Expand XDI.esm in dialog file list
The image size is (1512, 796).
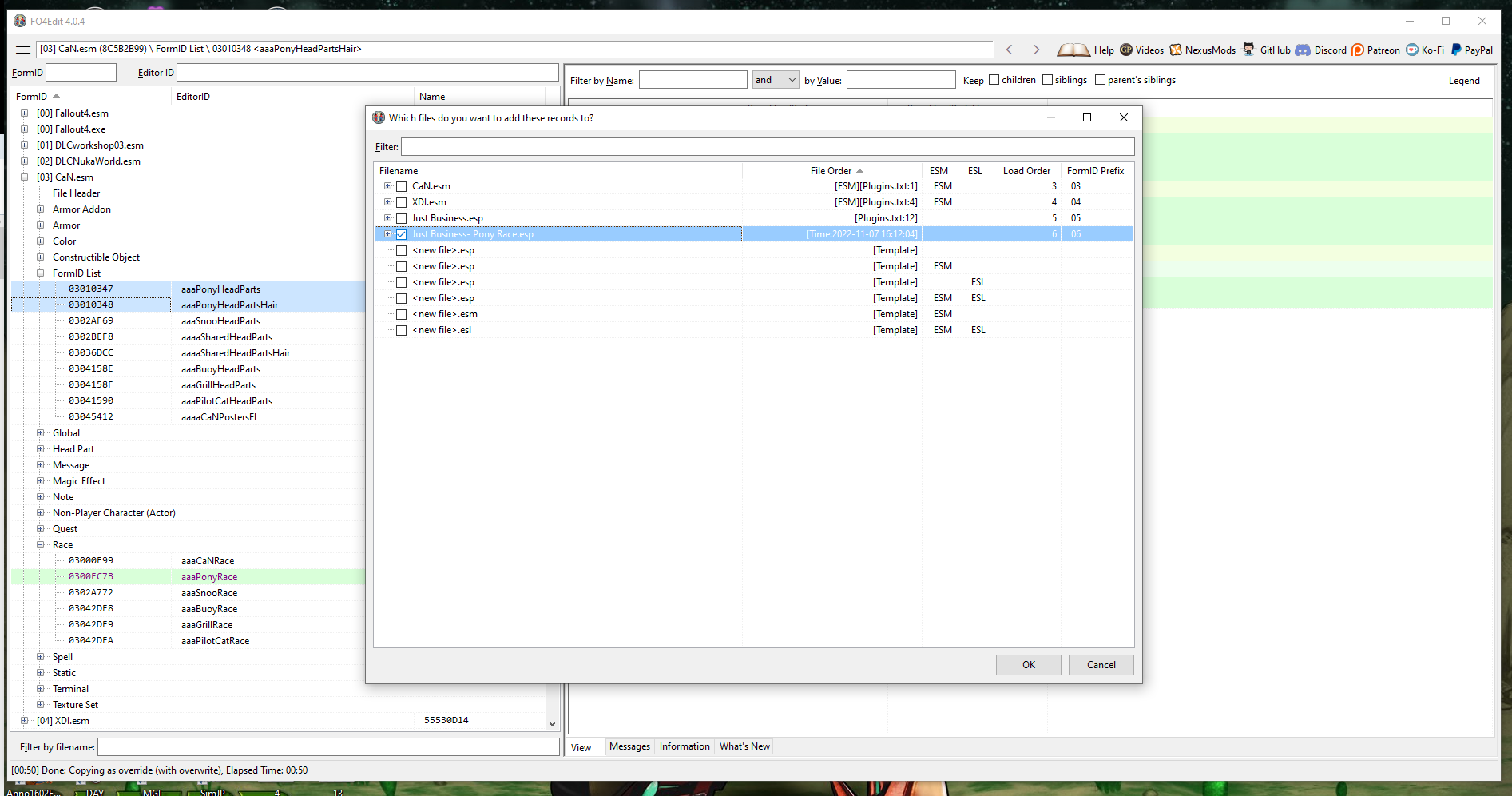pos(387,202)
